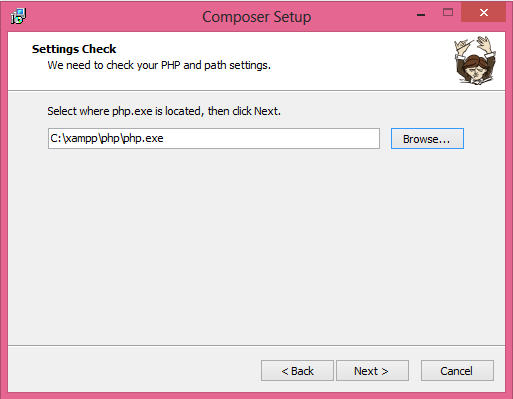This screenshot has height=399, width=513.
Task: Click the Composer Setup title bar text
Action: (257, 17)
